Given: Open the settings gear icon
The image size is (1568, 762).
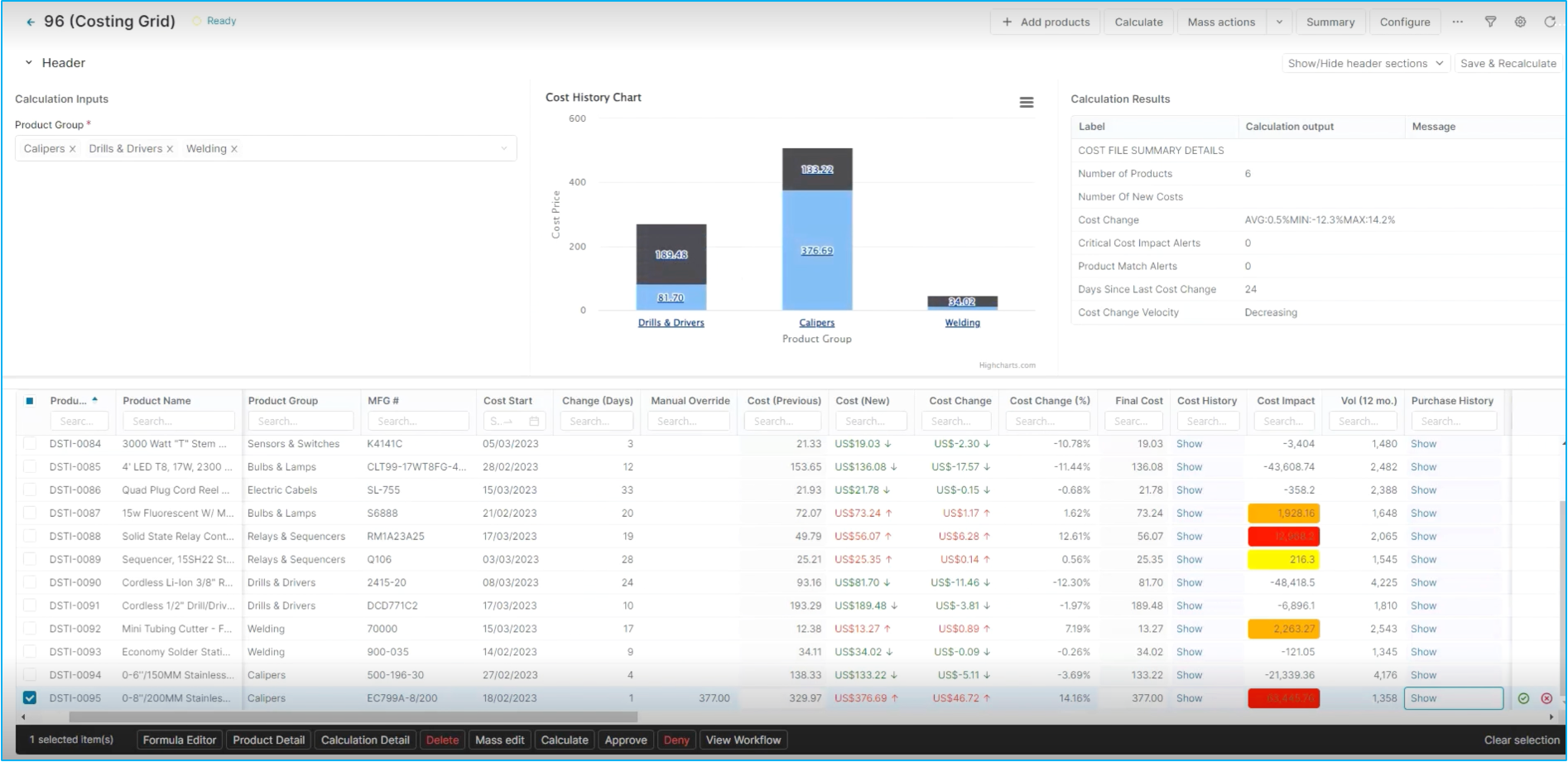Looking at the screenshot, I should click(1520, 22).
